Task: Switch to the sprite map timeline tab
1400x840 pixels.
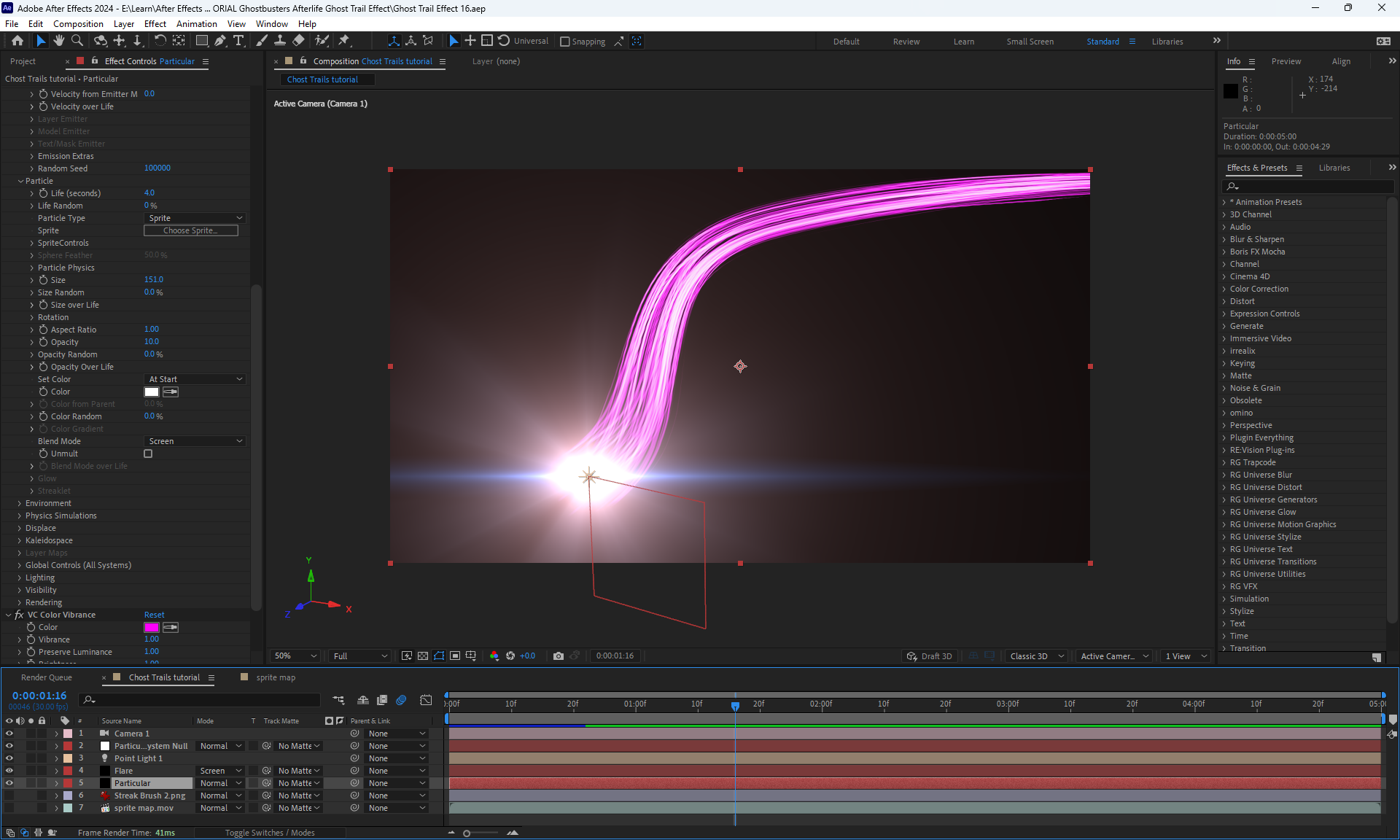Action: point(275,677)
